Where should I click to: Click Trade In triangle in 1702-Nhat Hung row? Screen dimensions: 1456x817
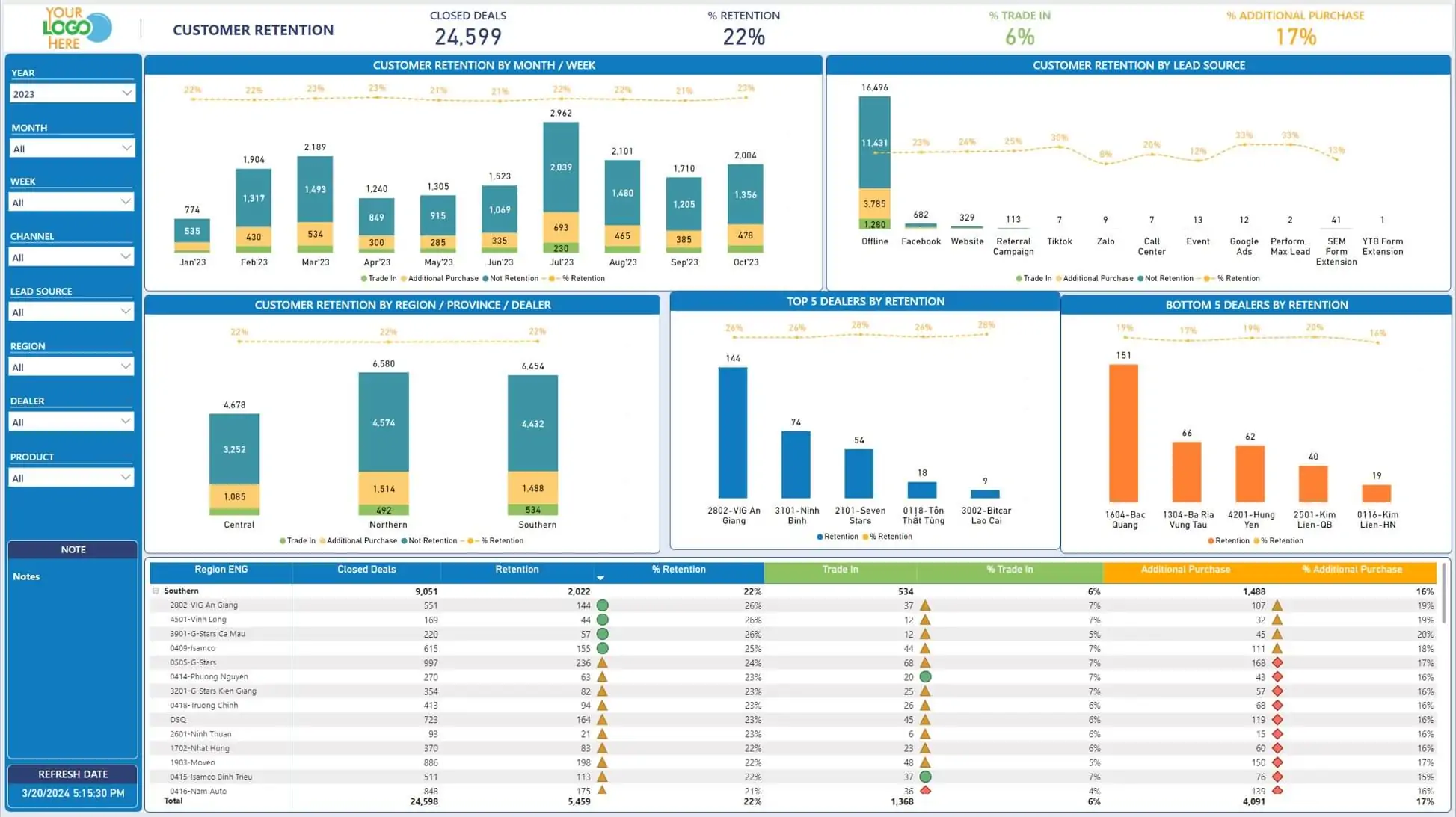tap(925, 748)
